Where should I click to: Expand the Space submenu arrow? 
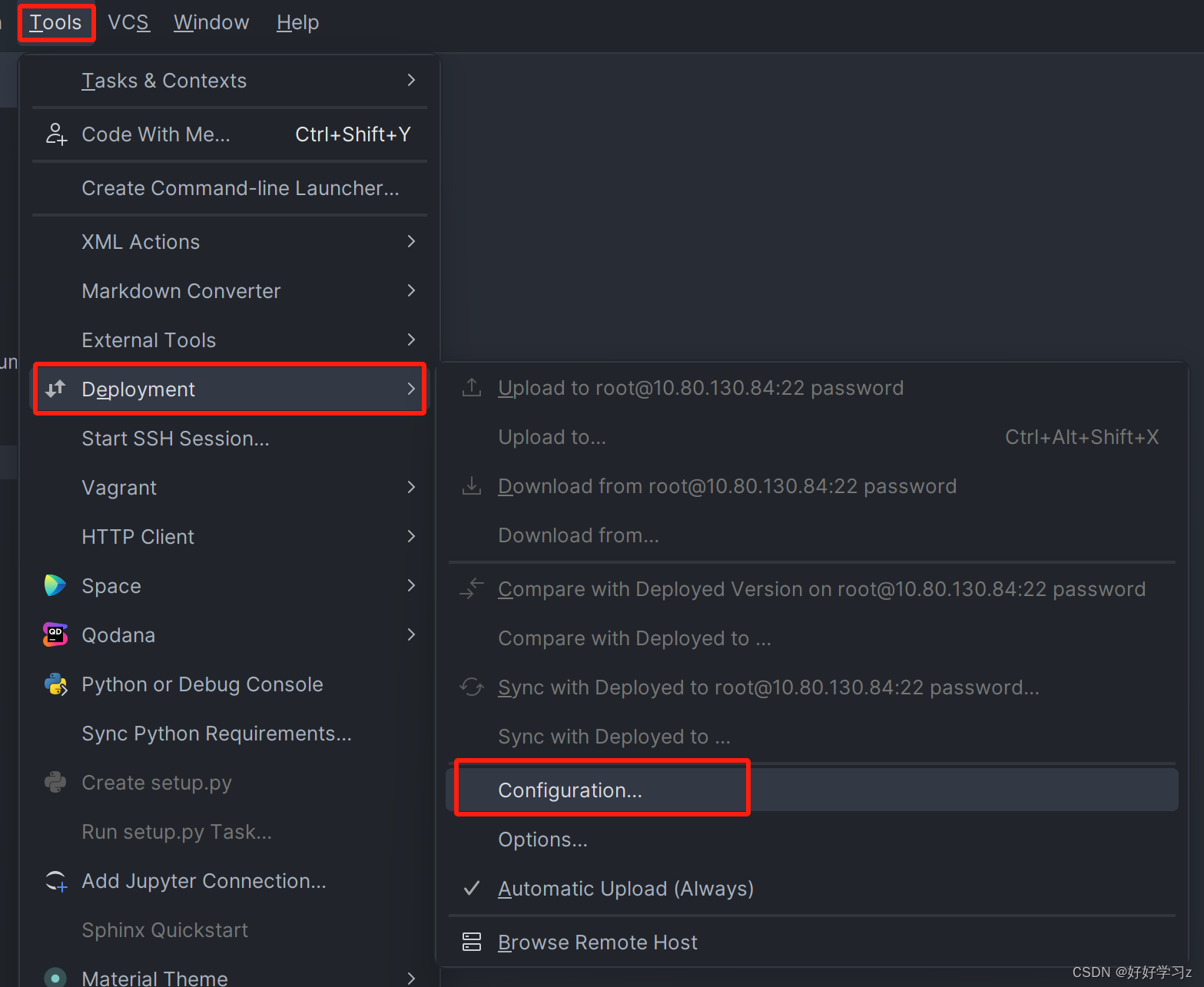coord(411,585)
